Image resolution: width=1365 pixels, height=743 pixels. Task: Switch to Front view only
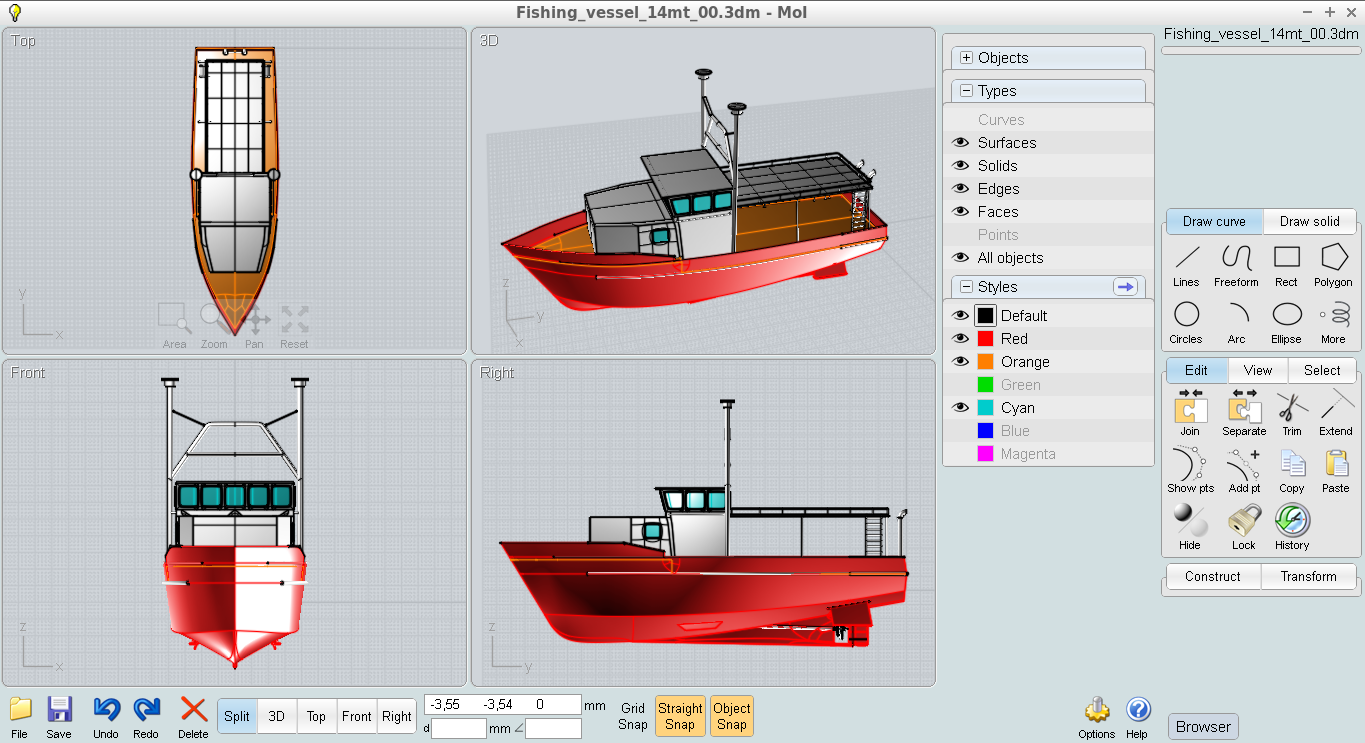[357, 716]
